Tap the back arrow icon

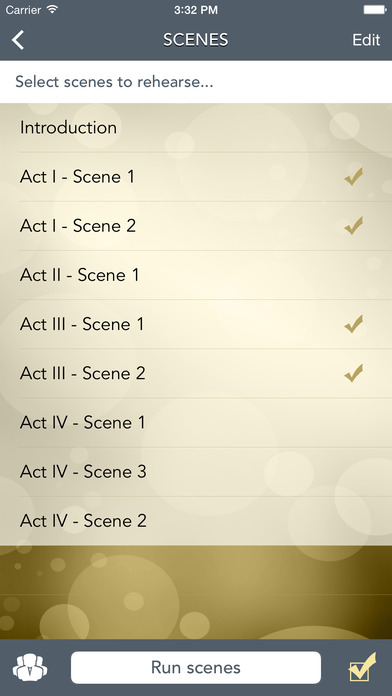18,40
